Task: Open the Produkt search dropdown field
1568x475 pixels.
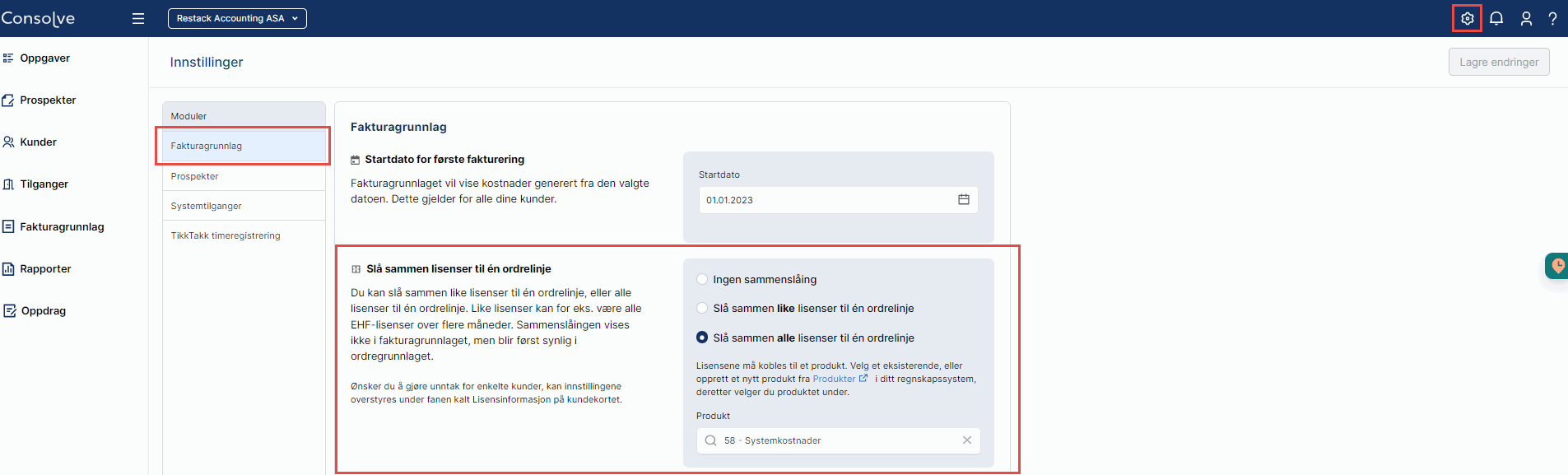Action: tap(831, 440)
